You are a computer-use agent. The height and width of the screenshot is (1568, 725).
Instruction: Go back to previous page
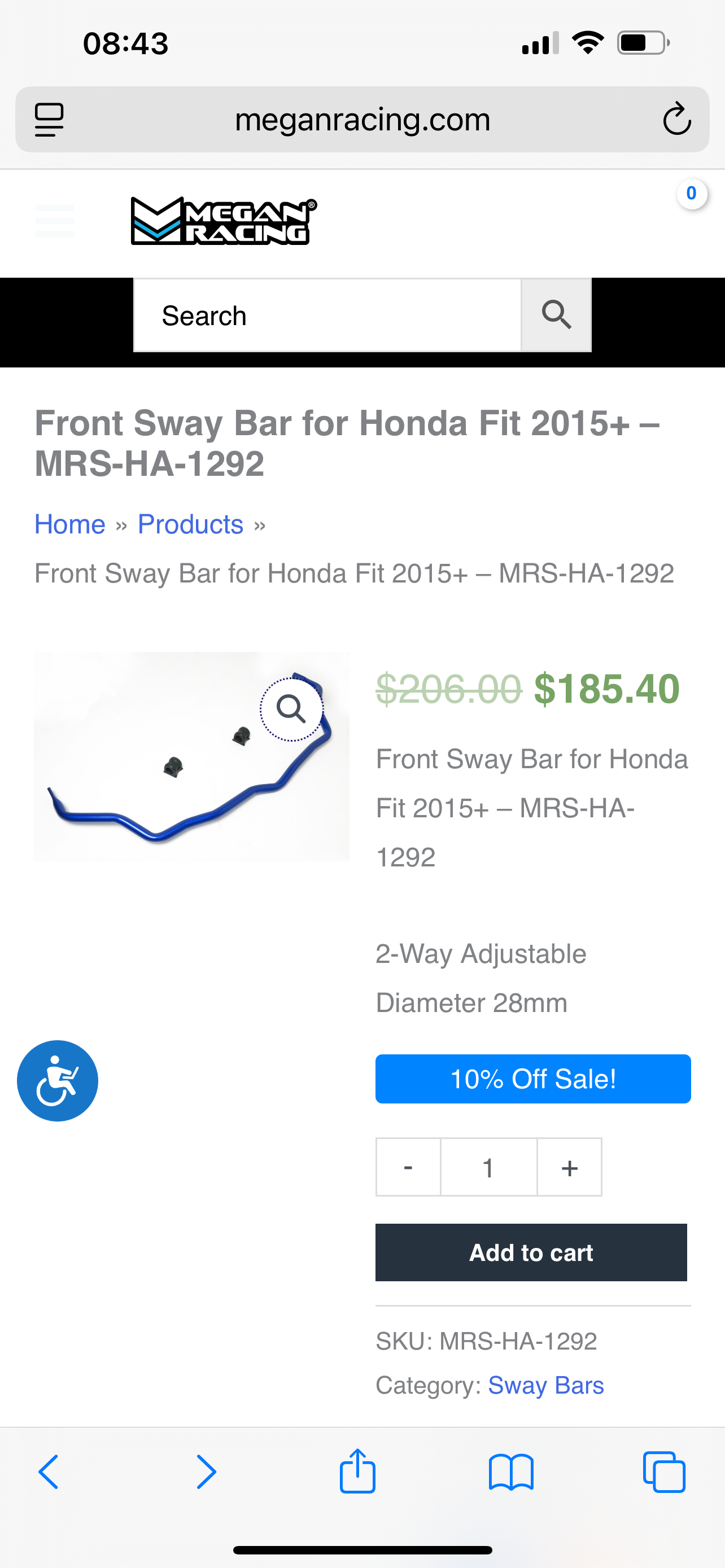coord(49,1472)
